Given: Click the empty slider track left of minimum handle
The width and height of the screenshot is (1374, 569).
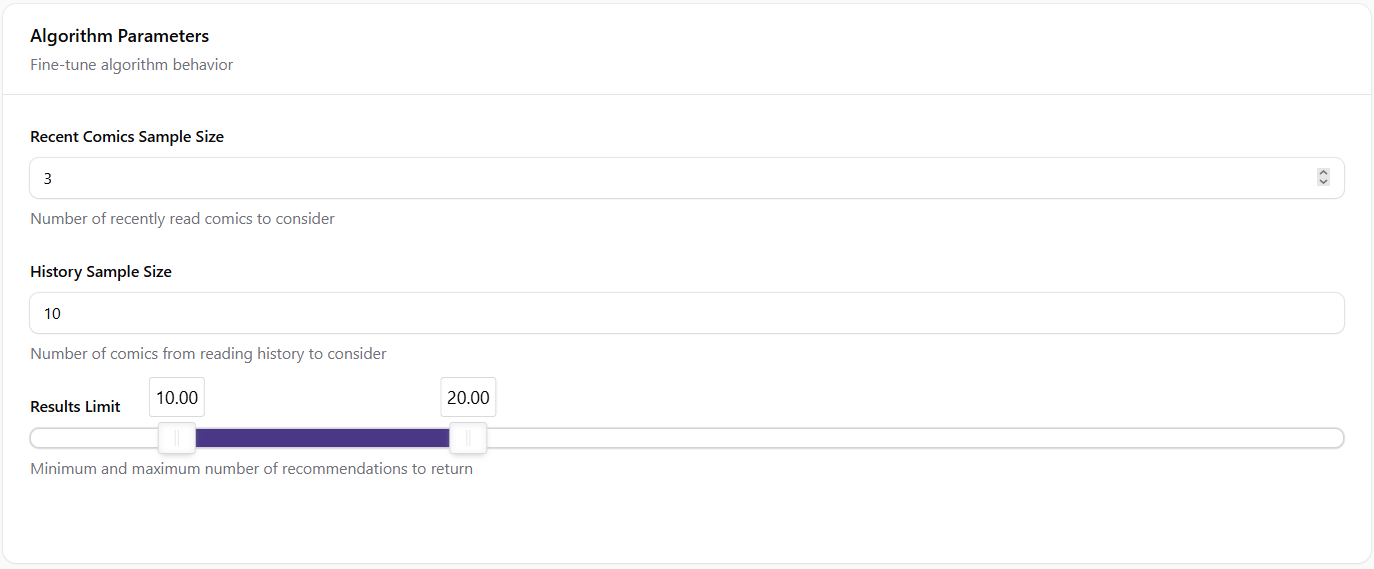Looking at the screenshot, I should pyautogui.click(x=95, y=438).
